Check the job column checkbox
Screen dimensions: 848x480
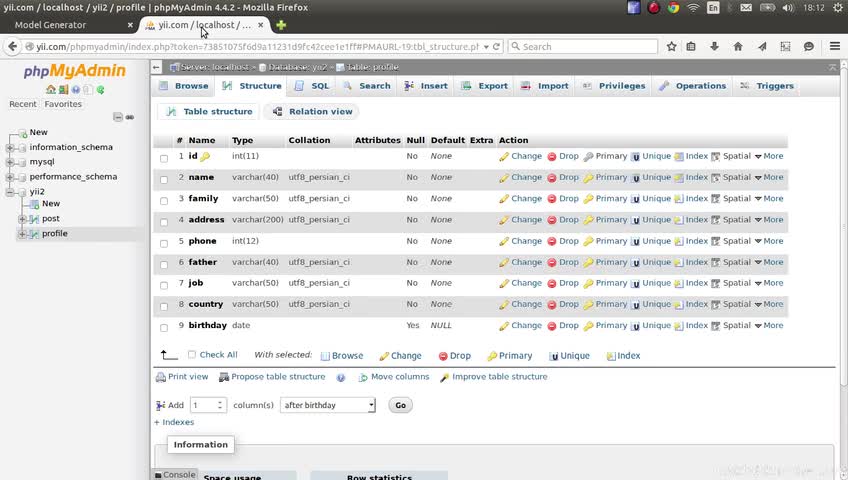point(164,285)
